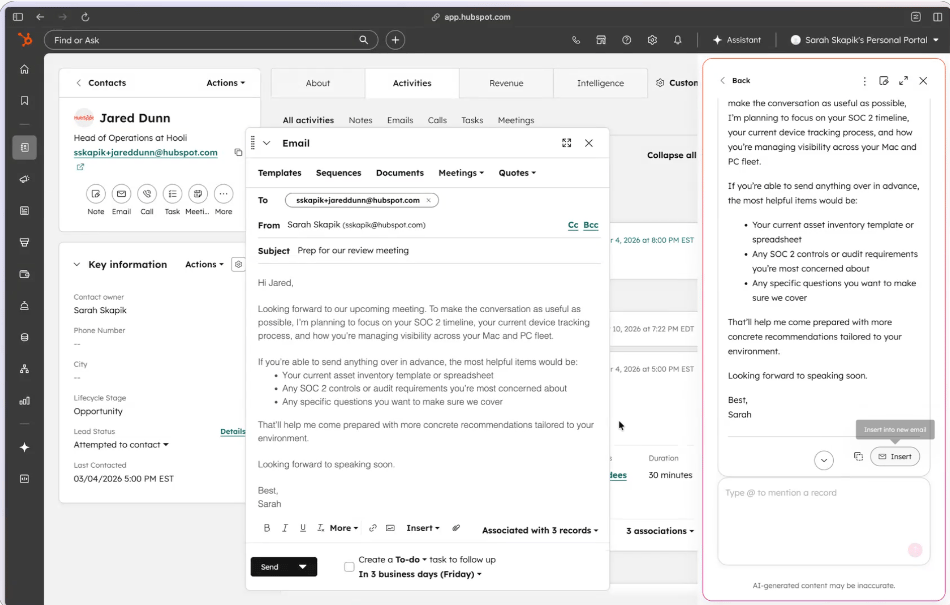This screenshot has width=950, height=605.
Task: Click the Note icon under Jared Dunn
Action: point(95,193)
